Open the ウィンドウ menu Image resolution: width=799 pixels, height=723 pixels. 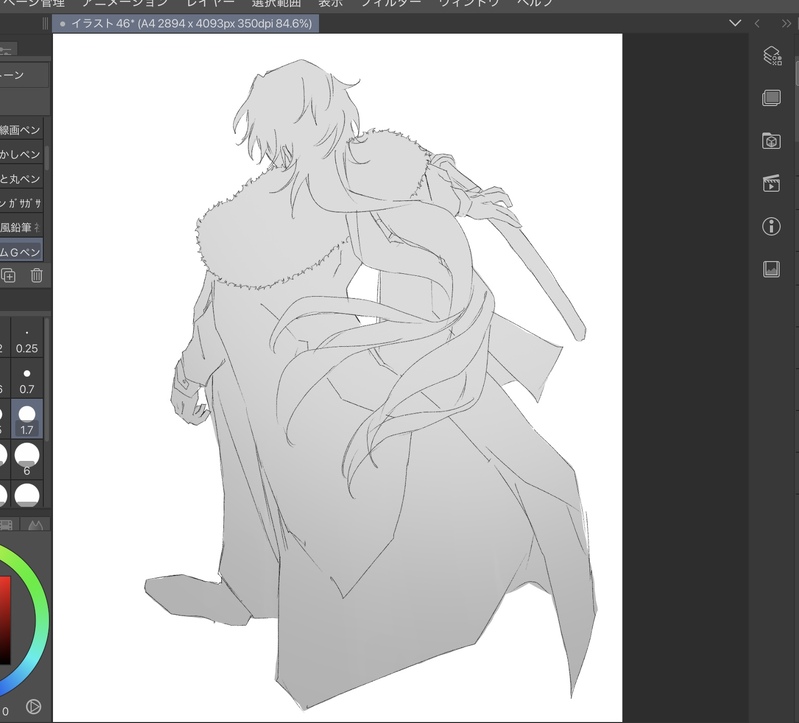click(x=469, y=3)
